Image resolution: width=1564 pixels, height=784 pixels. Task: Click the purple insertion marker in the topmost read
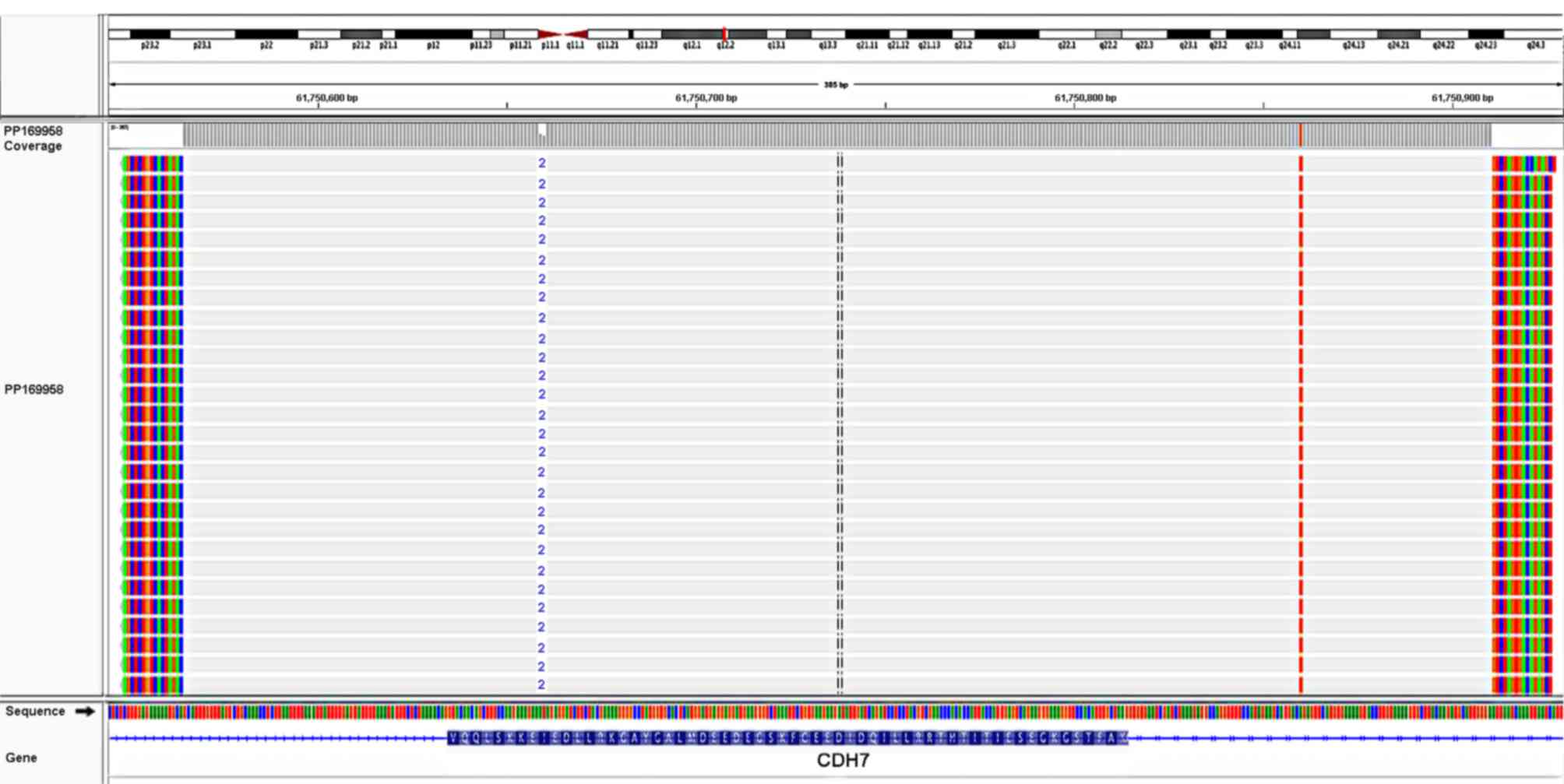click(541, 163)
